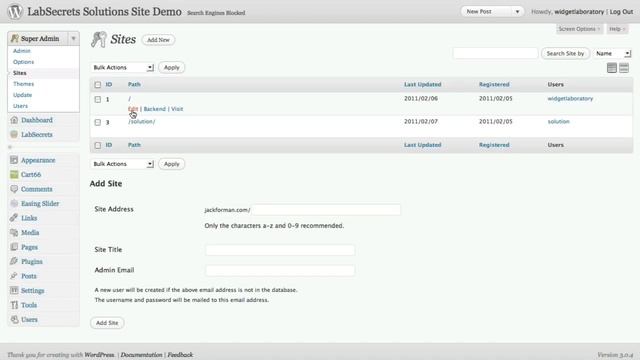This screenshot has height=360, width=640.
Task: Open the bottom Bulk Actions dropdown
Action: (122, 164)
